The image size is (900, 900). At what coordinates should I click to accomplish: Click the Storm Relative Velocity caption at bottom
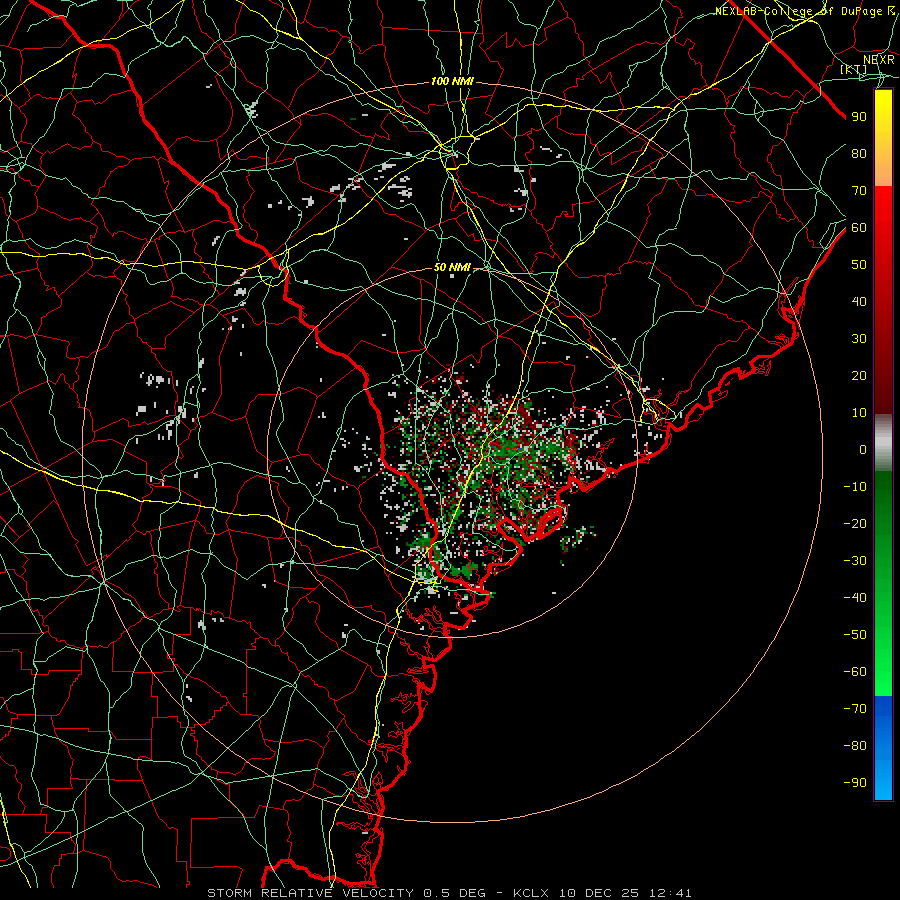point(449,893)
